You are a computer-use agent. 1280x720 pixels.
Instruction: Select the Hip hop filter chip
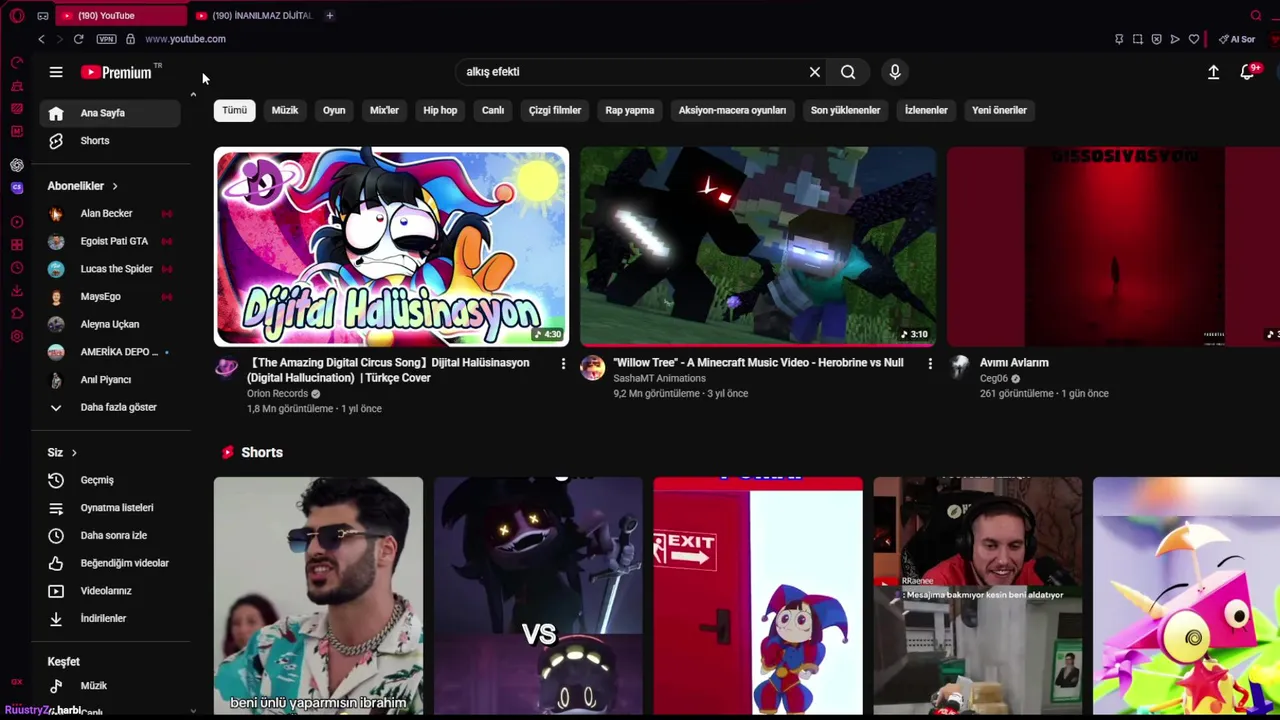[x=440, y=110]
